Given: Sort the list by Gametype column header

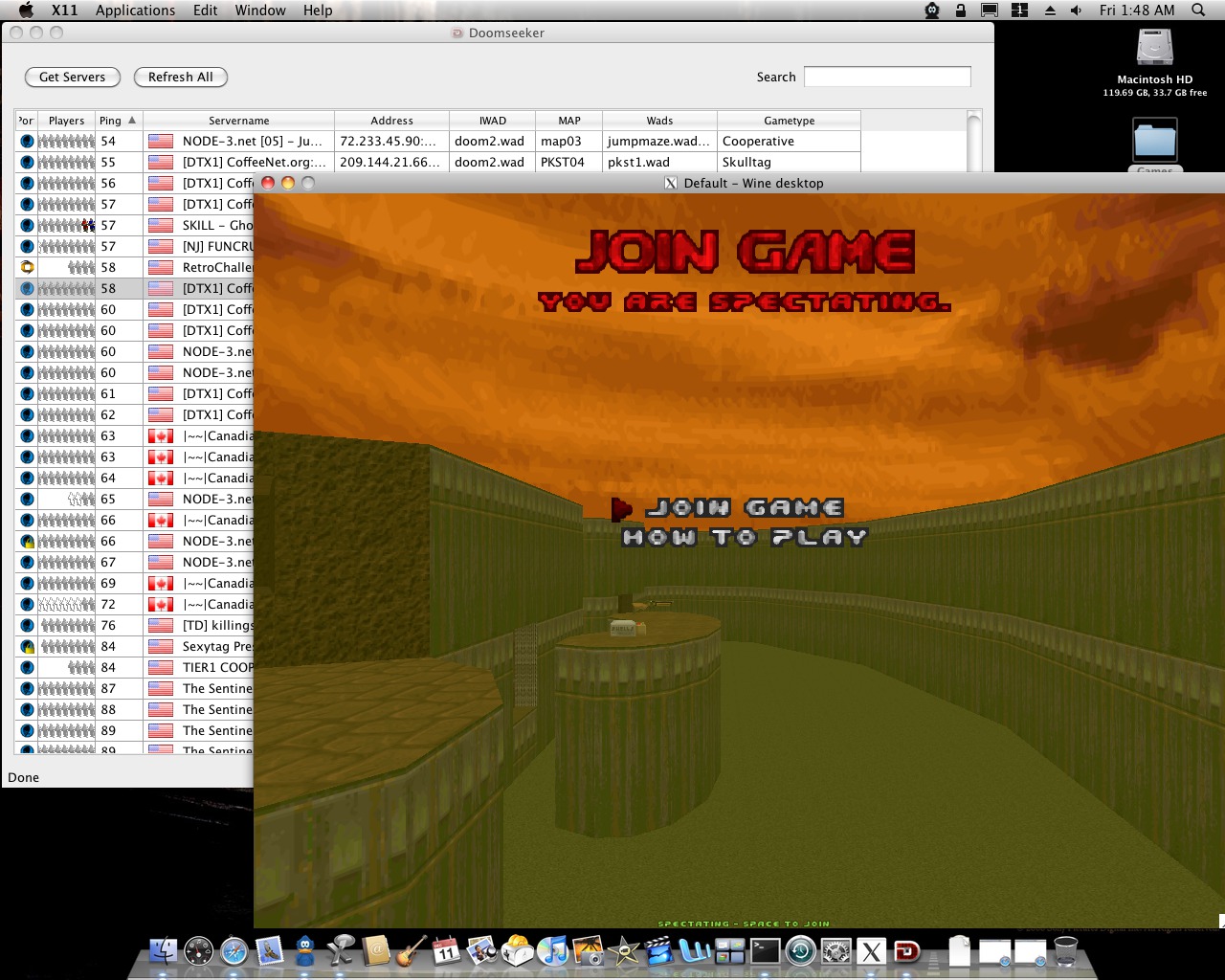Looking at the screenshot, I should [789, 121].
